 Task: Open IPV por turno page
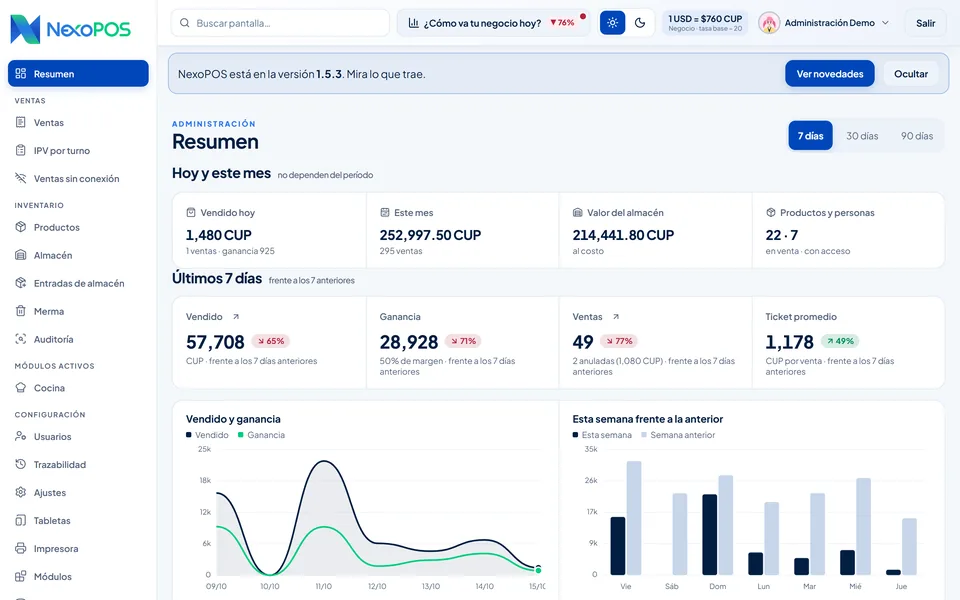coord(78,150)
